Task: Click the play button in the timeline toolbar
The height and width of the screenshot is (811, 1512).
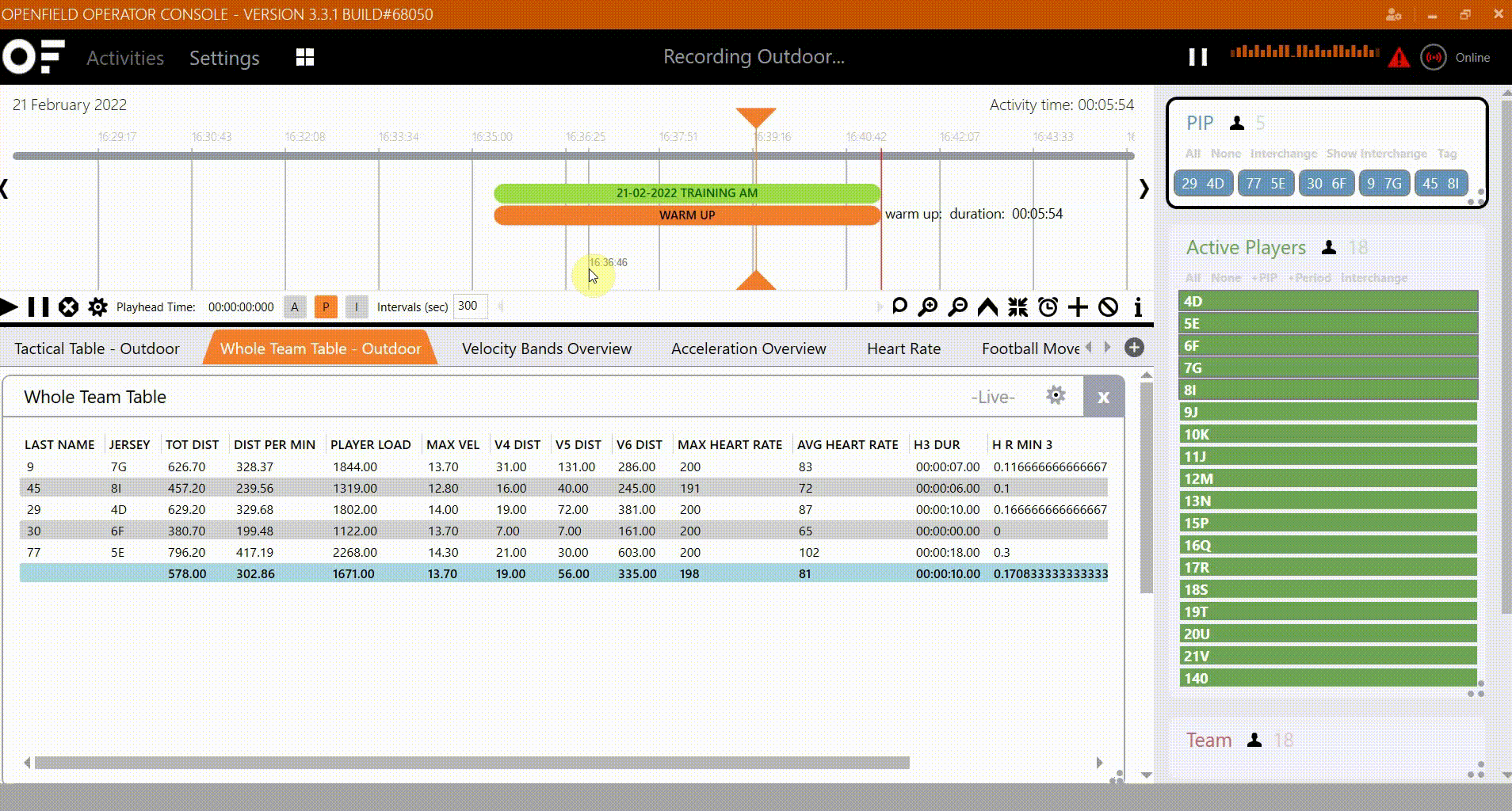Action: click(9, 307)
